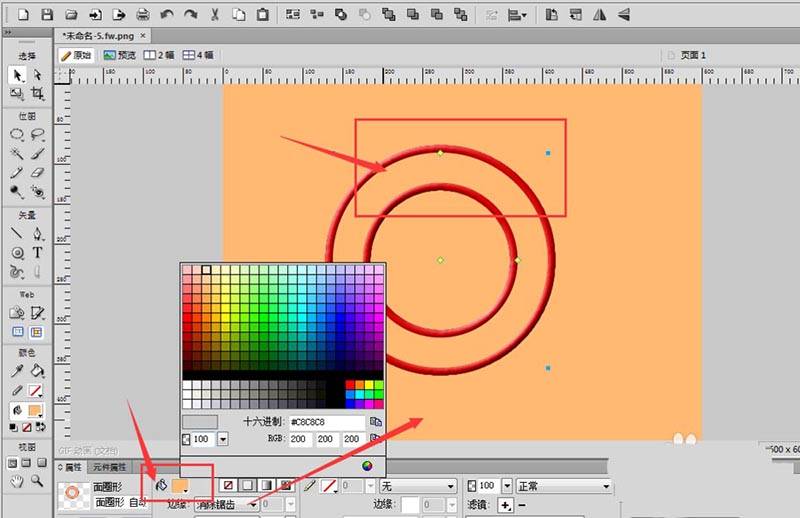The image size is (800, 518).
Task: Expand the fill edge 消除锯齿 dropdown
Action: coord(253,506)
